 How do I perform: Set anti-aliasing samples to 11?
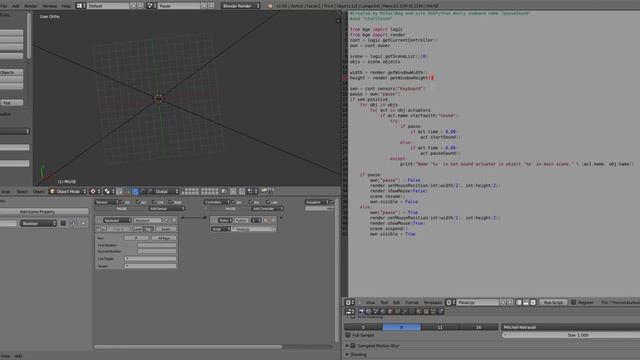[x=440, y=327]
